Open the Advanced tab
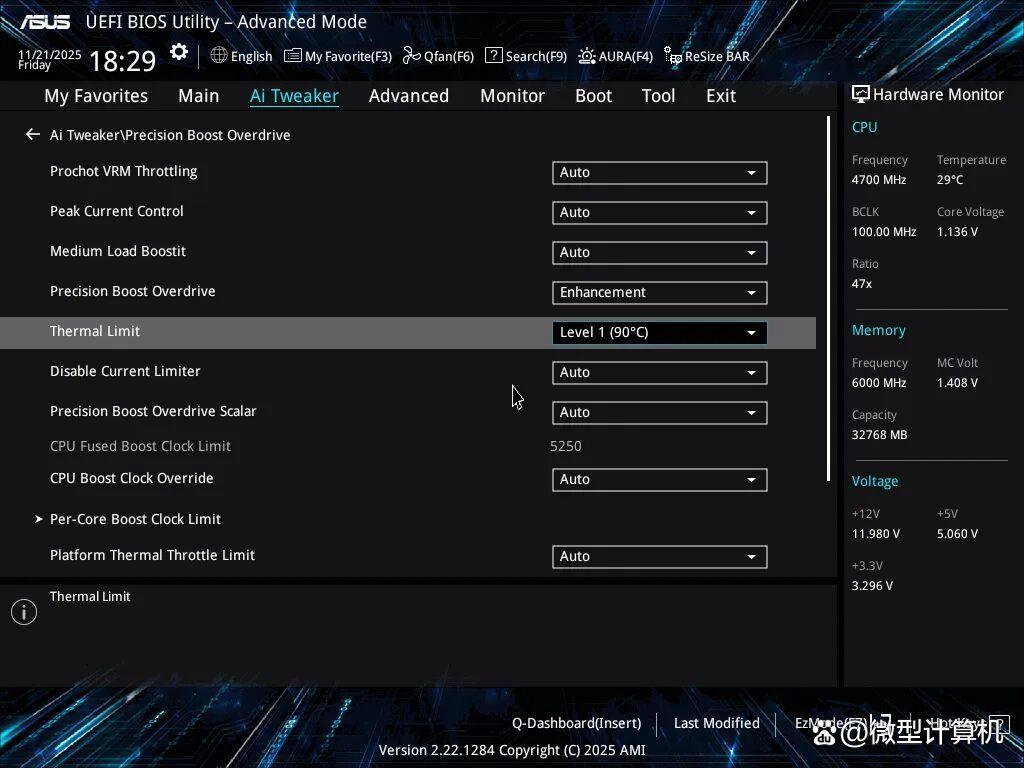1024x768 pixels. (x=409, y=96)
